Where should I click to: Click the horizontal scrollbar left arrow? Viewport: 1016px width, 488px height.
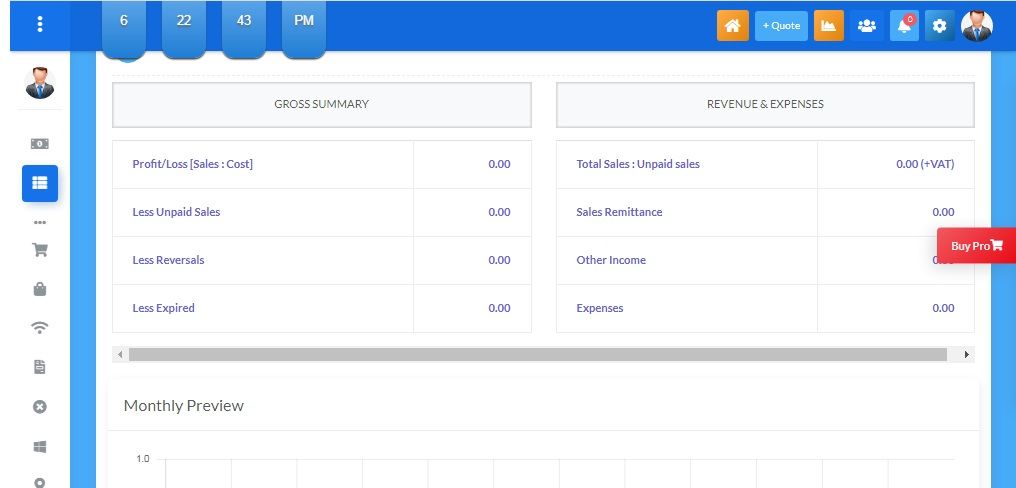[x=120, y=355]
